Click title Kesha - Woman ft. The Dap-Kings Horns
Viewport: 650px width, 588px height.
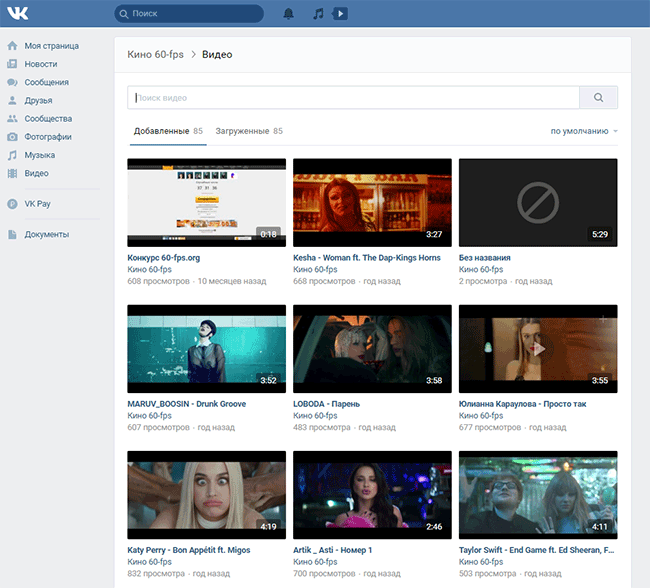coord(367,258)
